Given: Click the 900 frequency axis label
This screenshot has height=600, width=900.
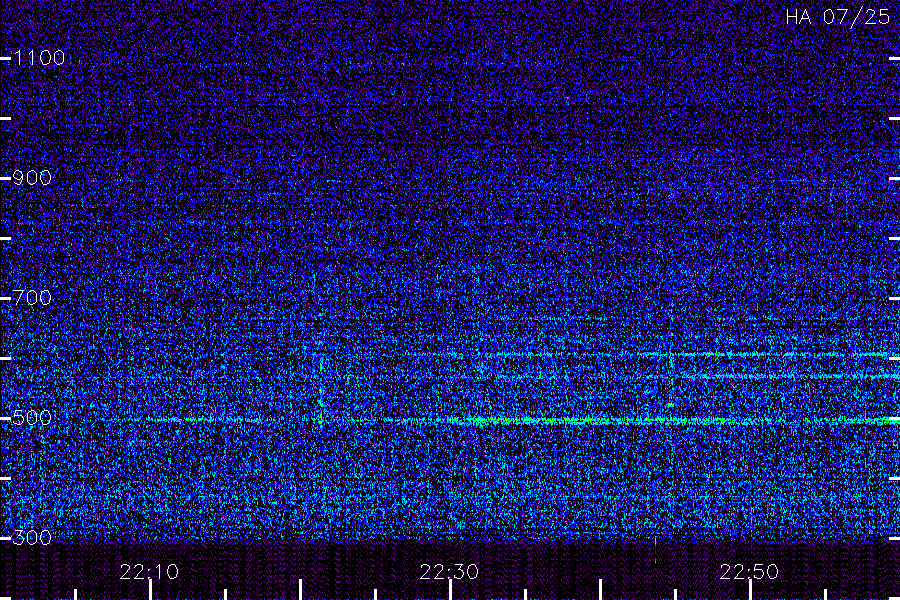Looking at the screenshot, I should pyautogui.click(x=32, y=178).
